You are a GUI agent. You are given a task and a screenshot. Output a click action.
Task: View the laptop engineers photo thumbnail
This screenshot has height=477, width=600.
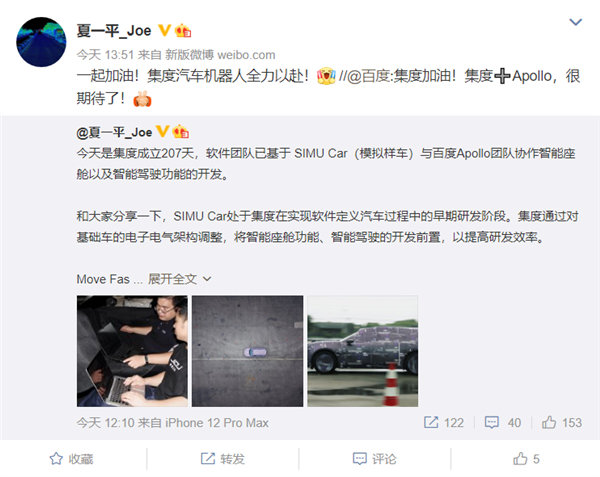[132, 351]
